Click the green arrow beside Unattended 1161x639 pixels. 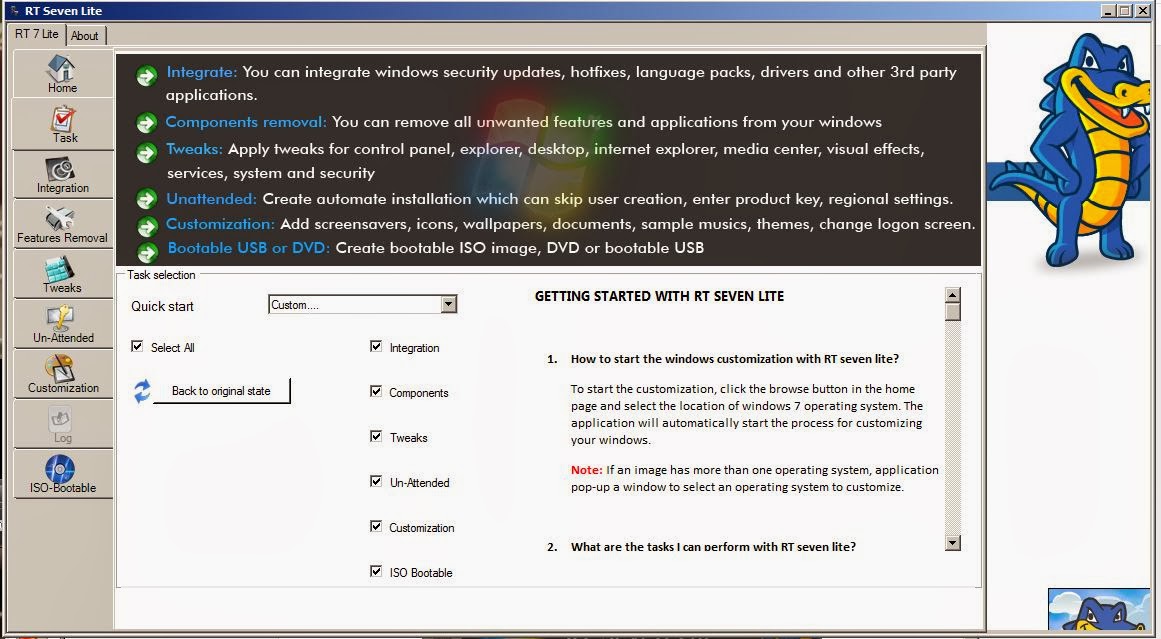(147, 200)
